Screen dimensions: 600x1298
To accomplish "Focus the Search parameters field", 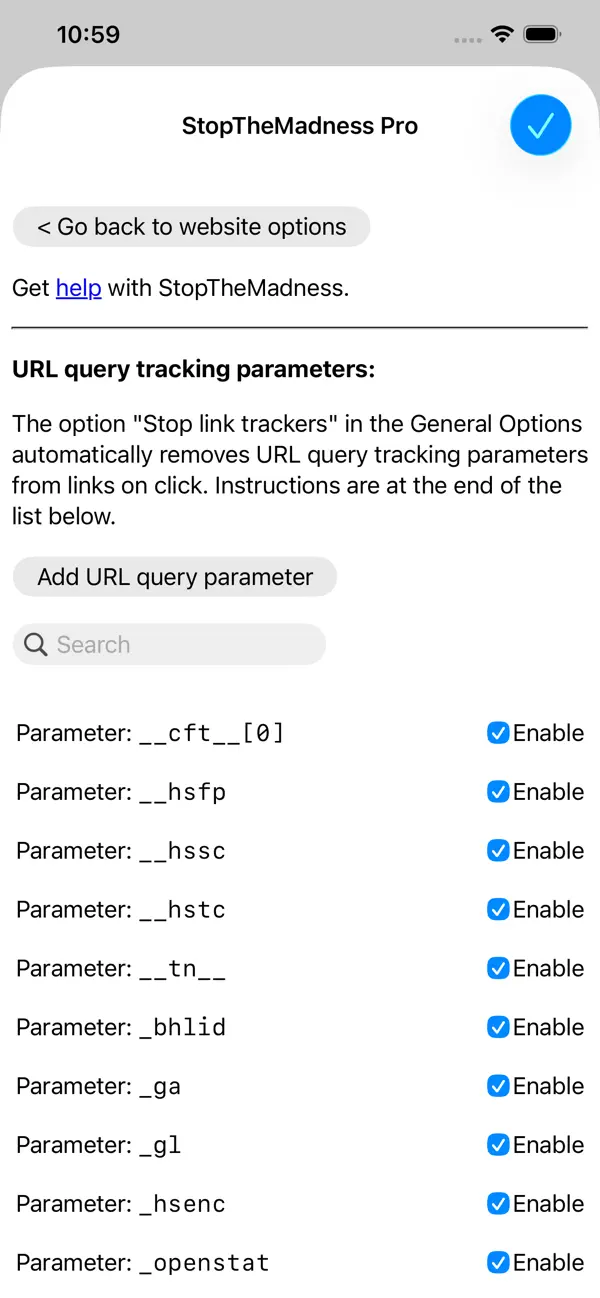I will click(169, 645).
